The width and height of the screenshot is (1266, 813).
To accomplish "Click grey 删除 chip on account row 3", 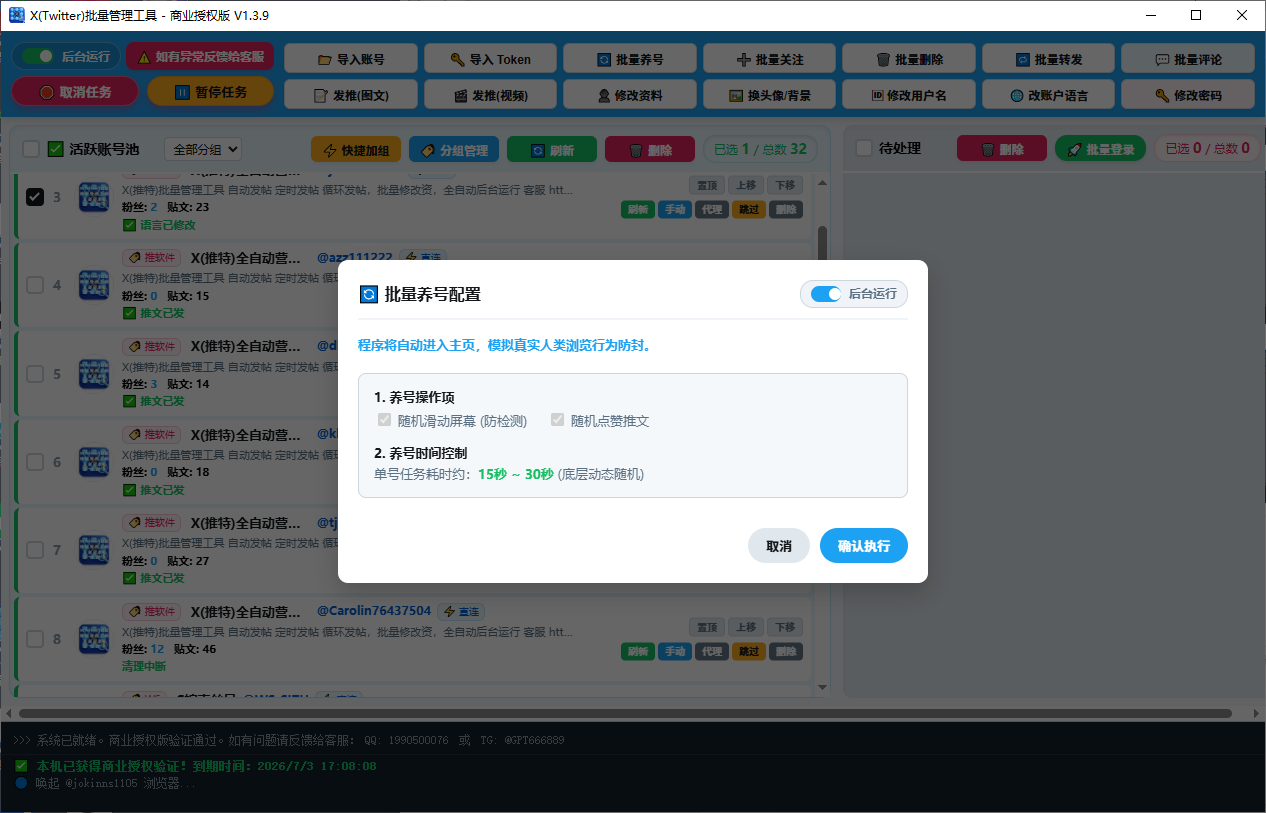I will tap(786, 209).
